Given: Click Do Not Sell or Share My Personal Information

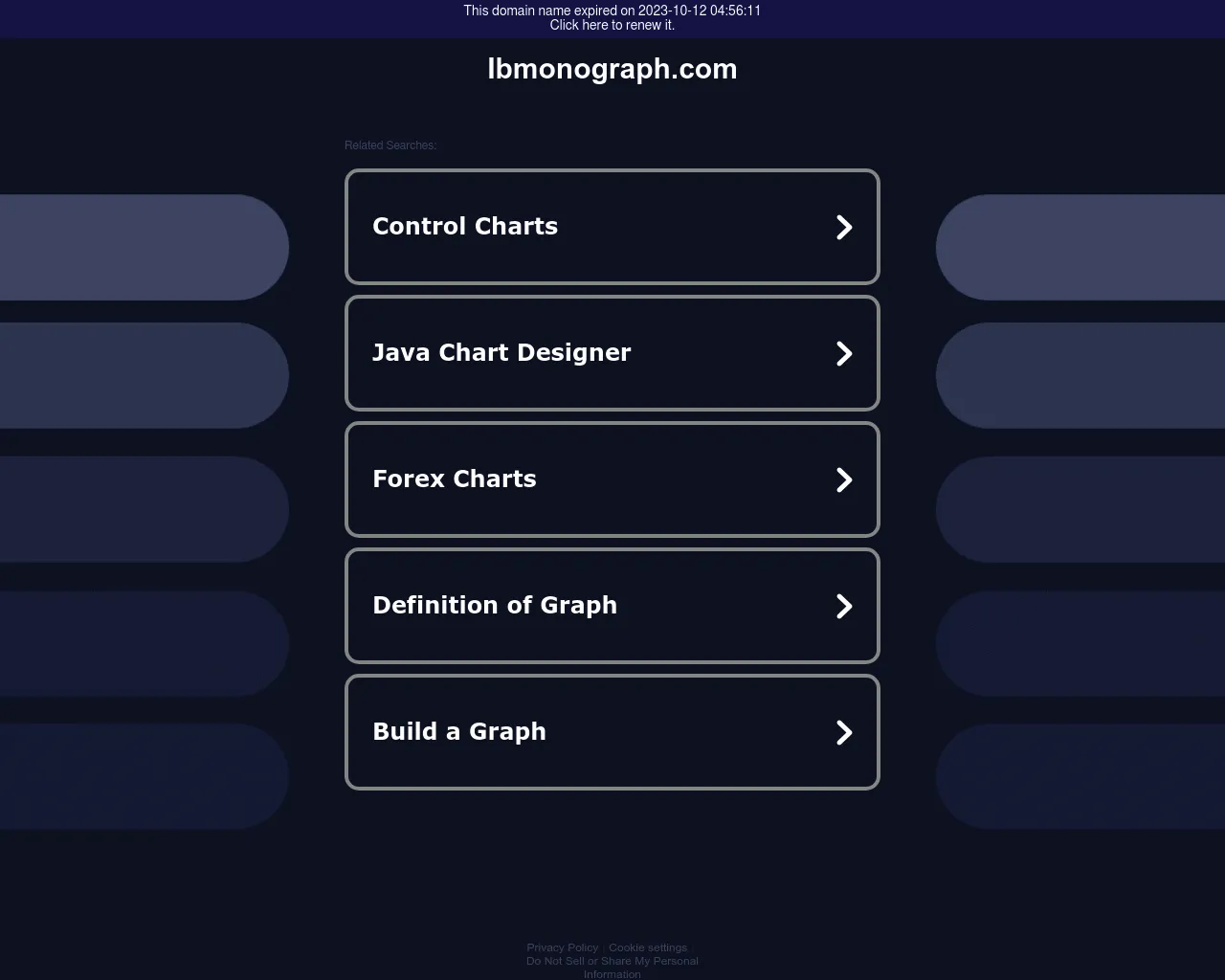Looking at the screenshot, I should click(612, 961).
